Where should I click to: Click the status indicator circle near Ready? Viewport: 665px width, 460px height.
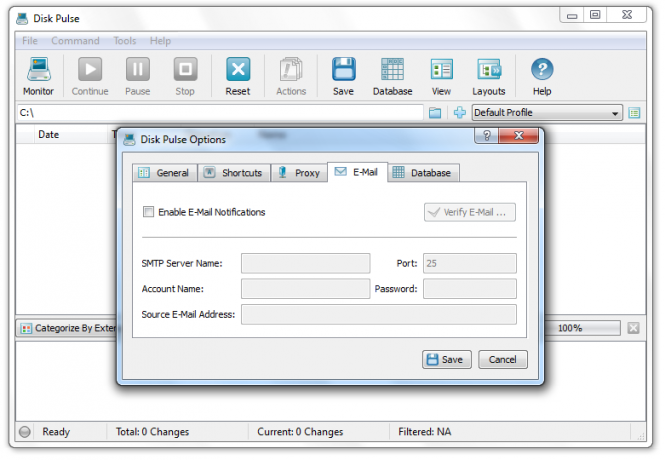25,432
